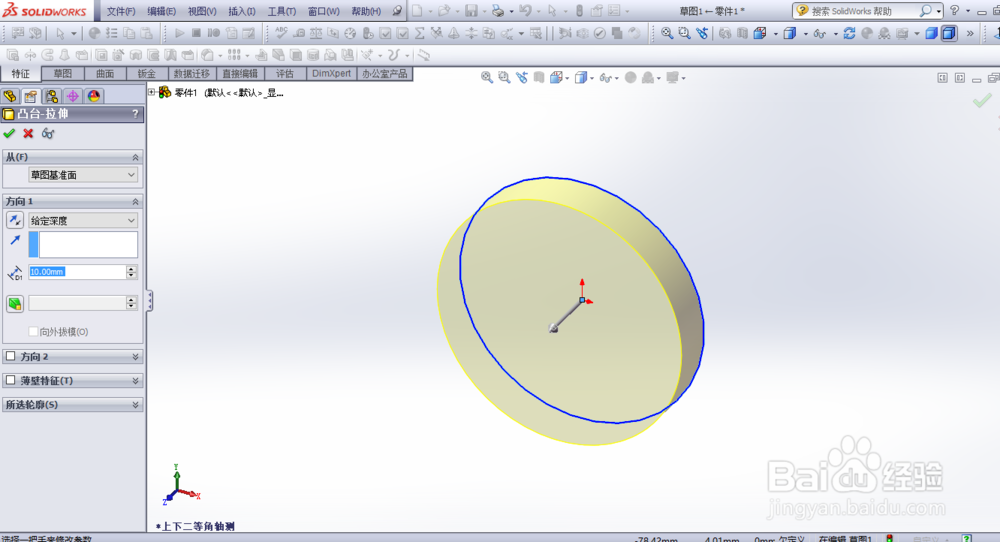Enable the Direction 2 (方向 2) checkbox
Viewport: 1000px width, 542px height.
10,356
